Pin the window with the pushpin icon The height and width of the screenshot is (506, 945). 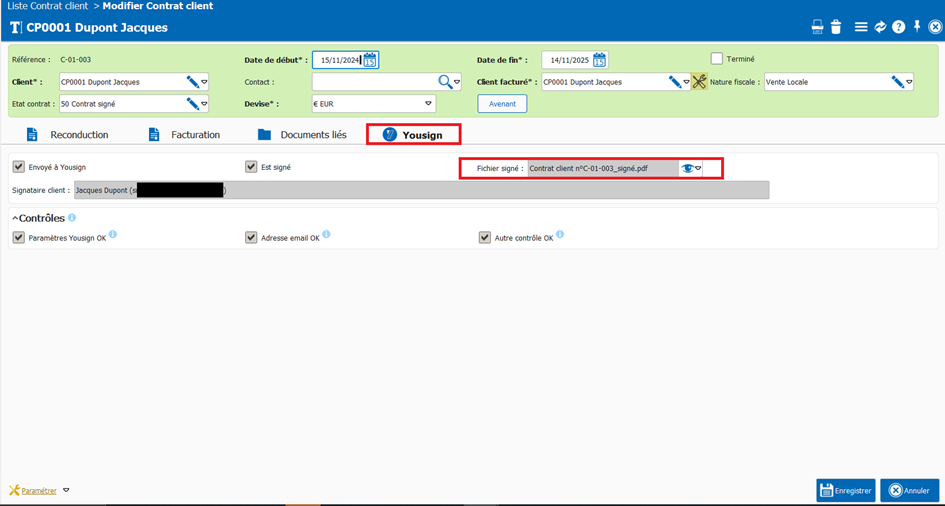click(x=917, y=27)
